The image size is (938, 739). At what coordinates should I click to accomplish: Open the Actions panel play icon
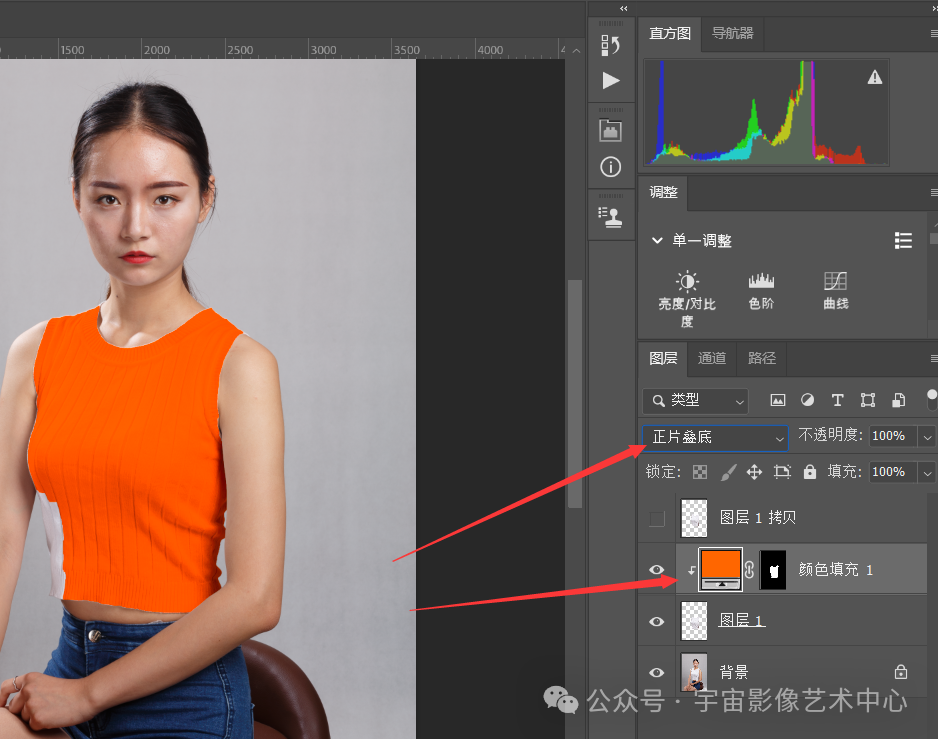coord(610,81)
